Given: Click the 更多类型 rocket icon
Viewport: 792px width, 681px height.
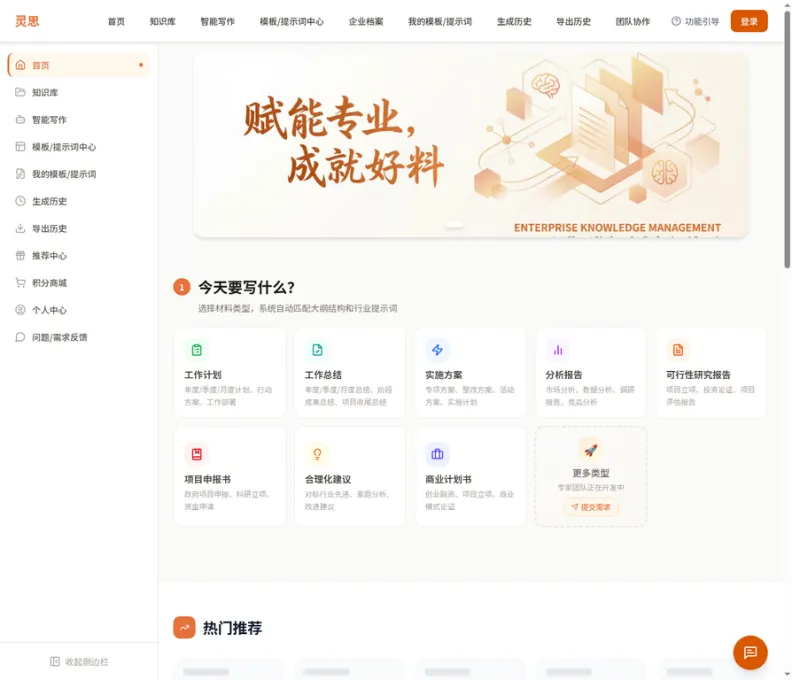Looking at the screenshot, I should coord(590,449).
